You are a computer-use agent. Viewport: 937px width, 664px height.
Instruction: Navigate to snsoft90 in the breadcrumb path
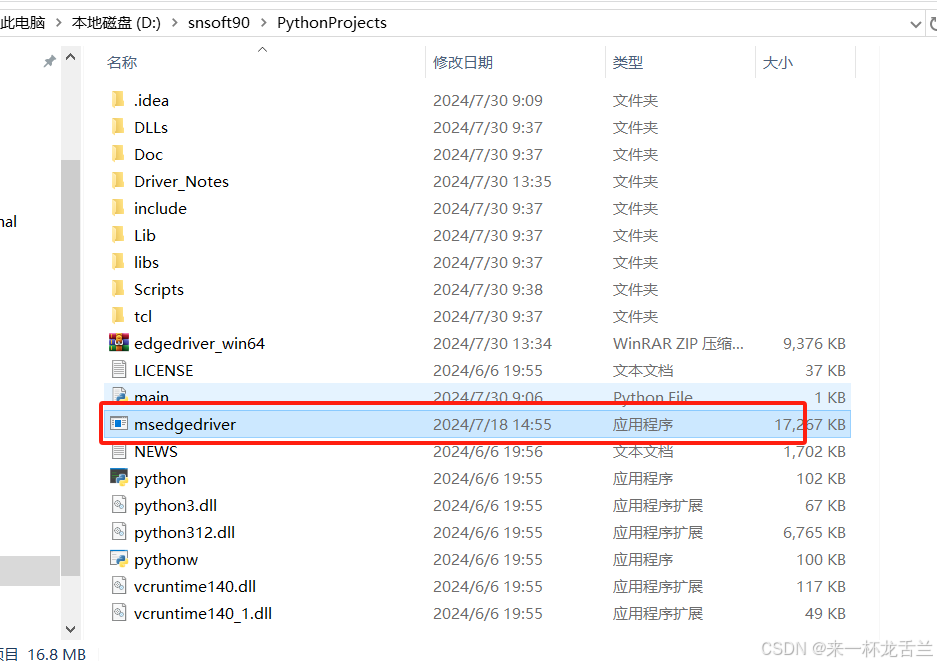218,22
